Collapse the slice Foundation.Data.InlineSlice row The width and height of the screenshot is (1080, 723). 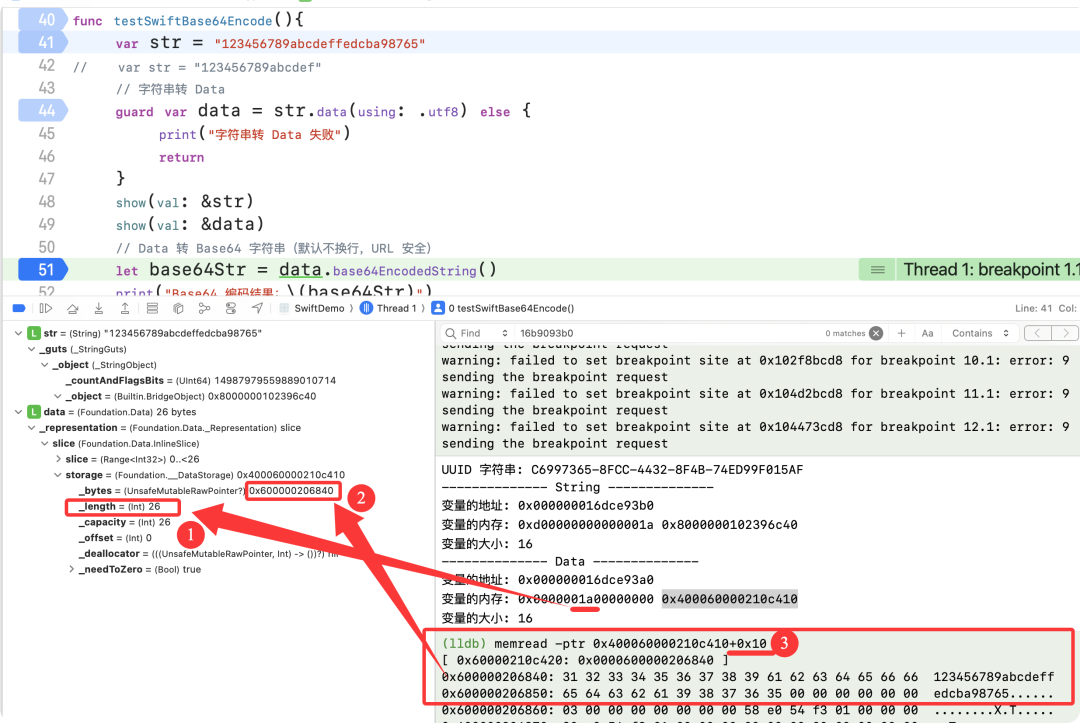44,444
